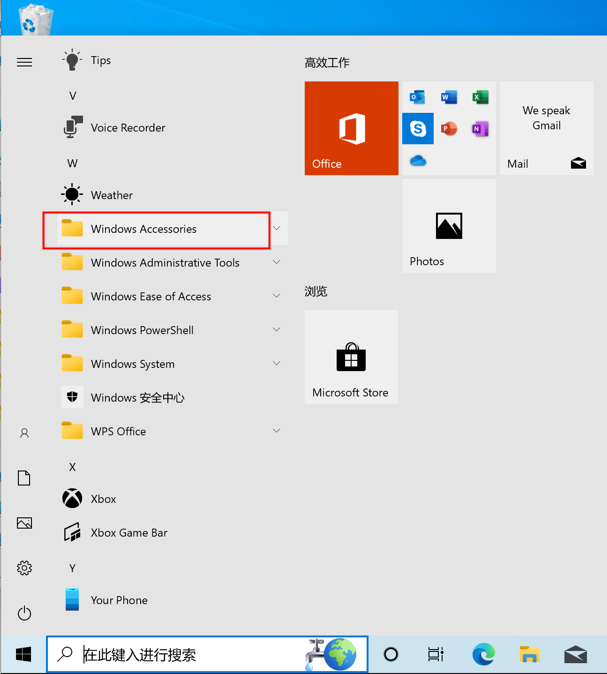Open the Weather app
607x674 pixels.
[111, 195]
